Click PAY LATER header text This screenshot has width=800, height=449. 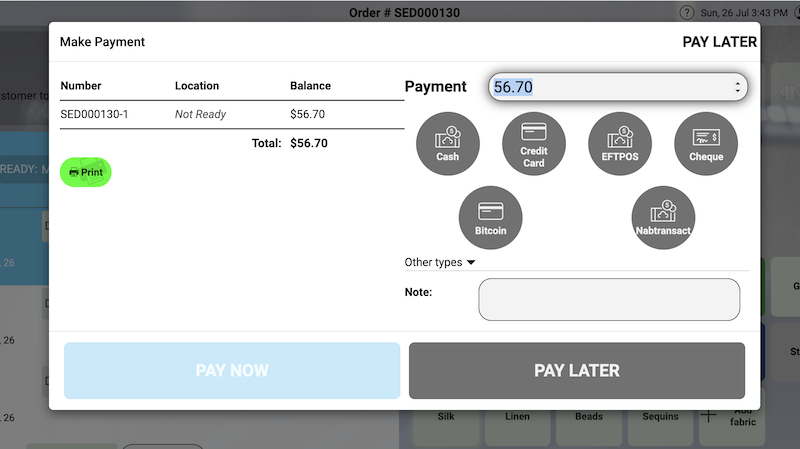719,42
